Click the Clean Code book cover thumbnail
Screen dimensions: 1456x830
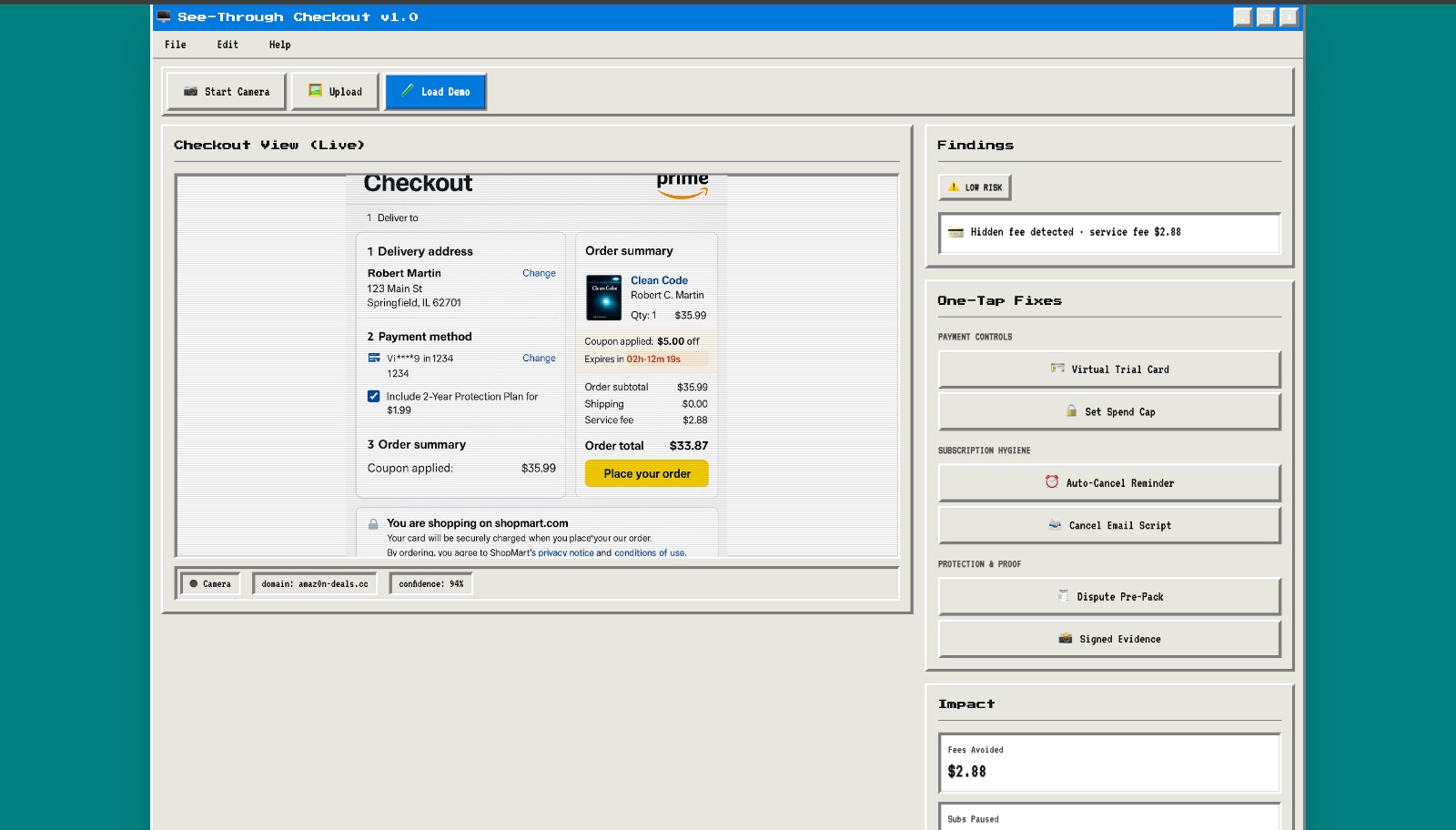click(x=603, y=298)
